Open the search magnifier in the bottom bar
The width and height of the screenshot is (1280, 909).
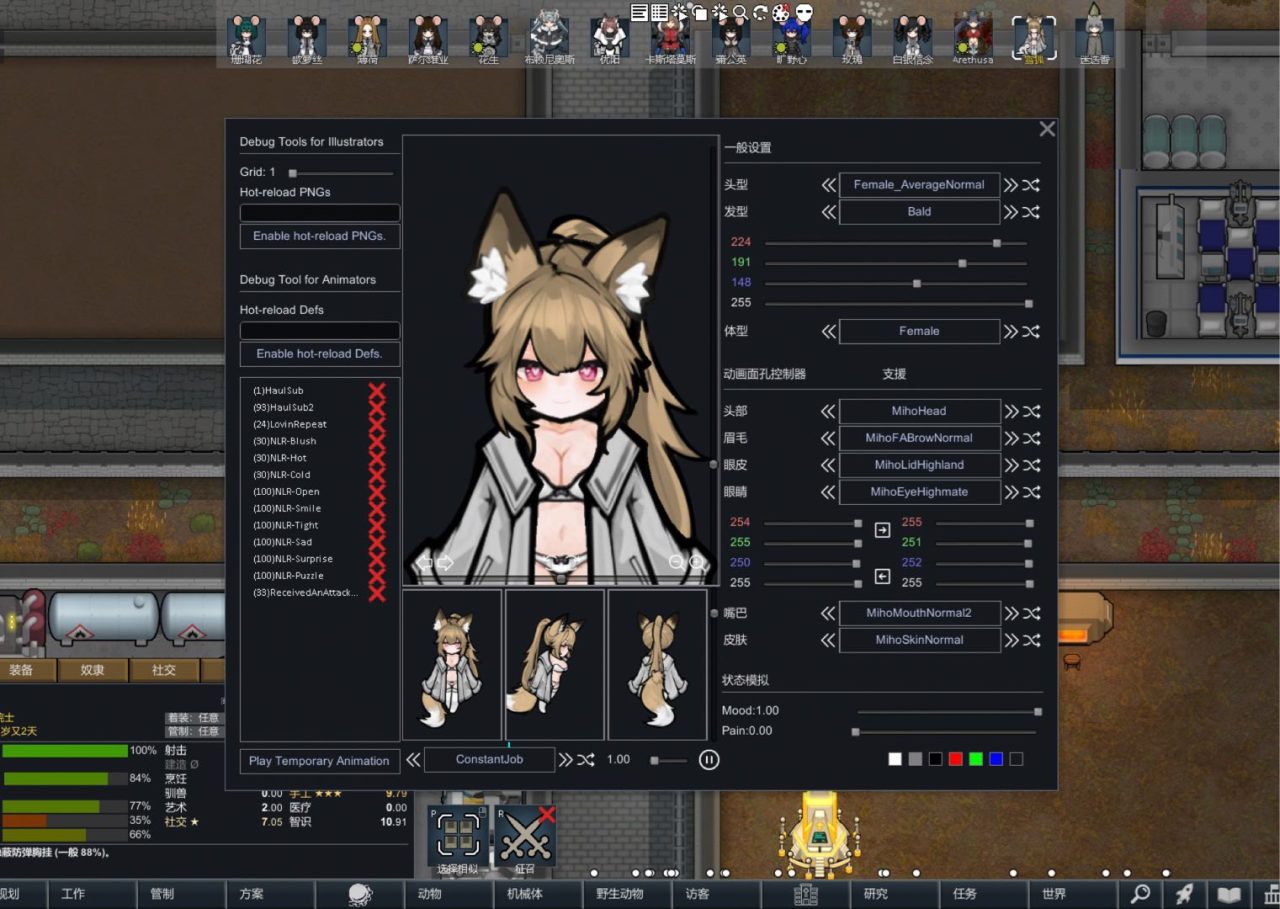[x=1140, y=894]
